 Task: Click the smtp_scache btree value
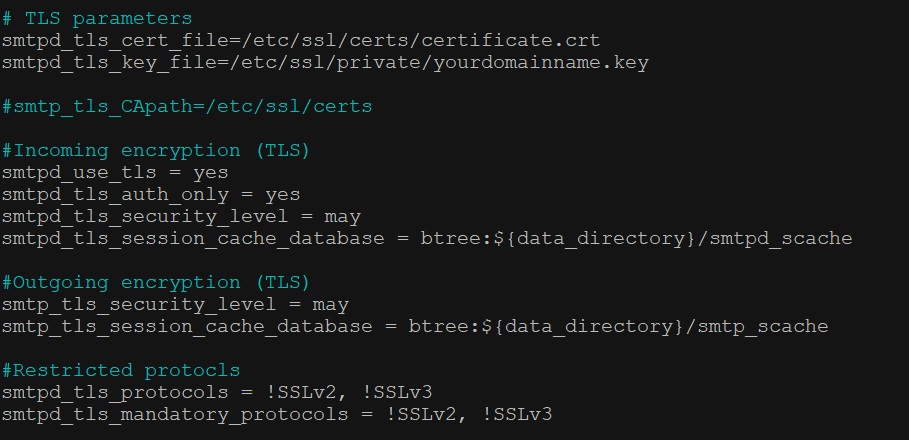point(618,327)
